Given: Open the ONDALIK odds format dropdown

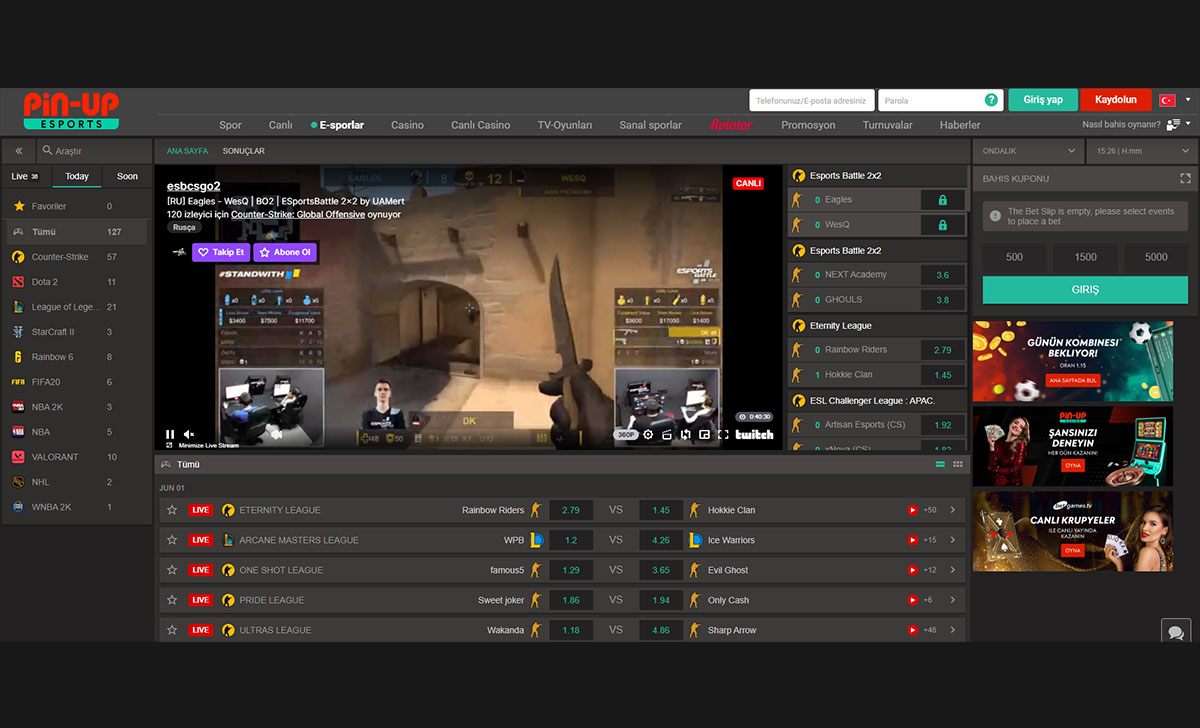Looking at the screenshot, I should coord(1027,151).
